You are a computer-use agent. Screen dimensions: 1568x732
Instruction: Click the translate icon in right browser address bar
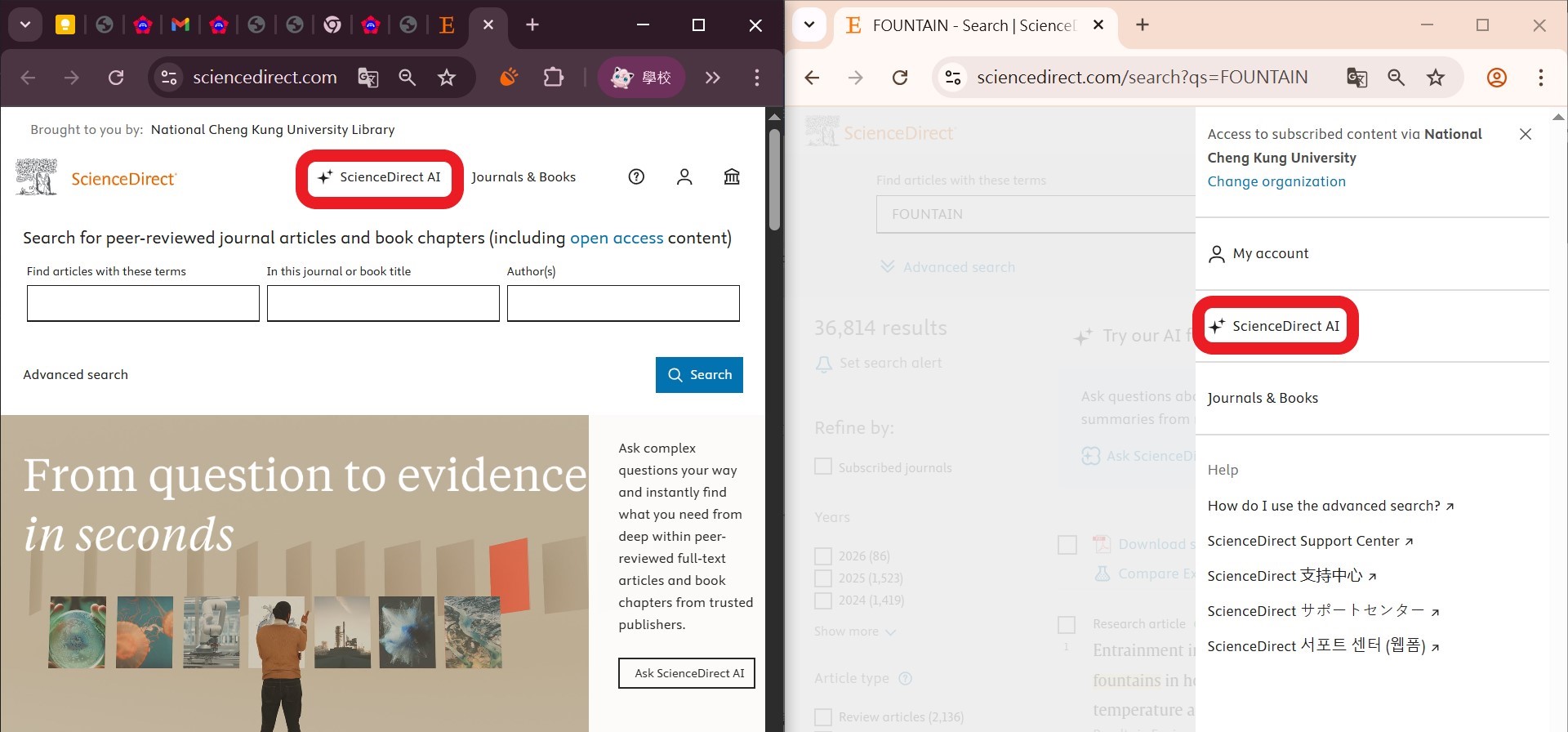pyautogui.click(x=1356, y=78)
